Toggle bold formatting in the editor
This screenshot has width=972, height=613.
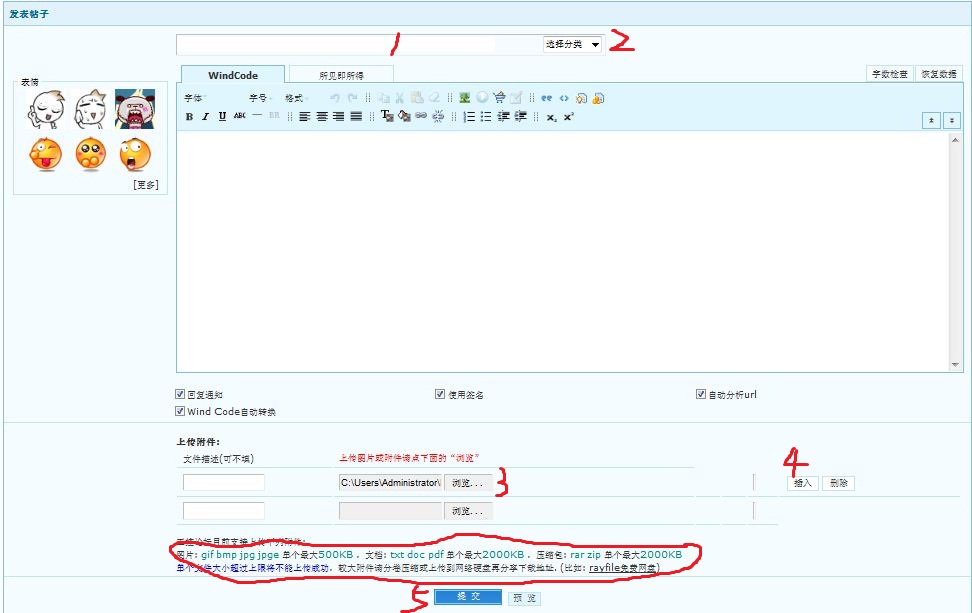[x=189, y=117]
